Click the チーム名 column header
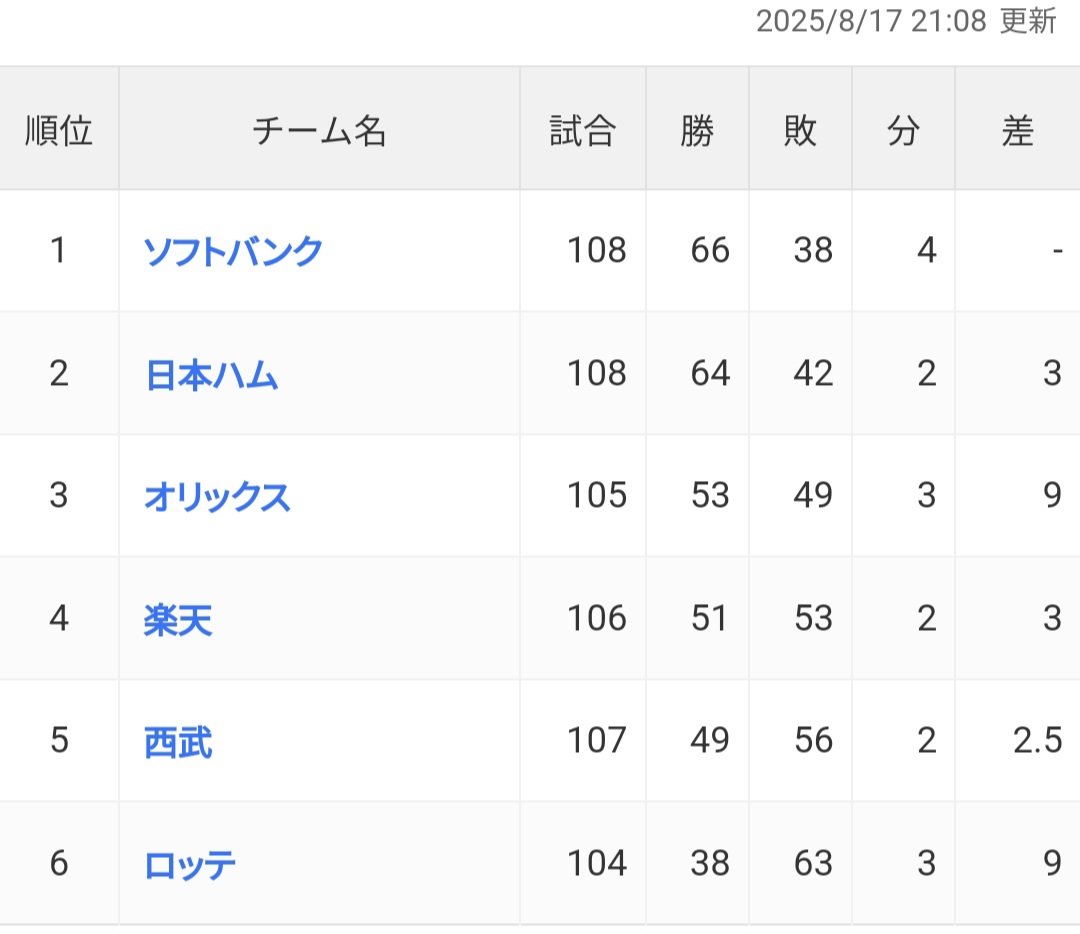1080x934 pixels. pos(319,130)
